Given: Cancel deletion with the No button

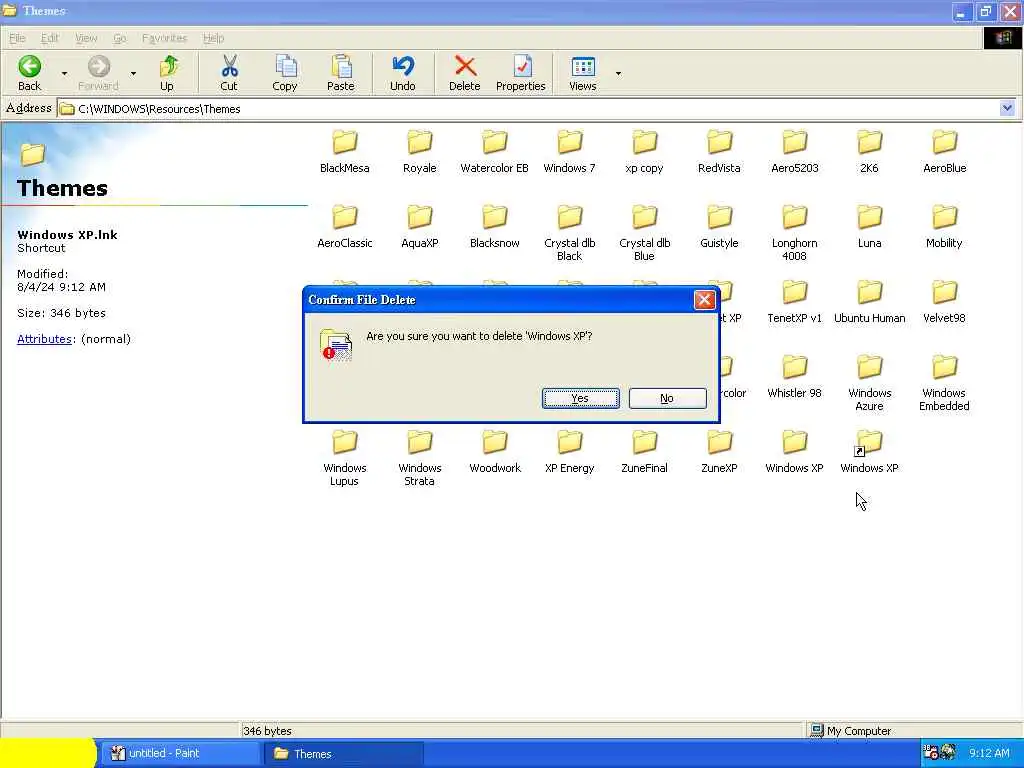Looking at the screenshot, I should [667, 398].
